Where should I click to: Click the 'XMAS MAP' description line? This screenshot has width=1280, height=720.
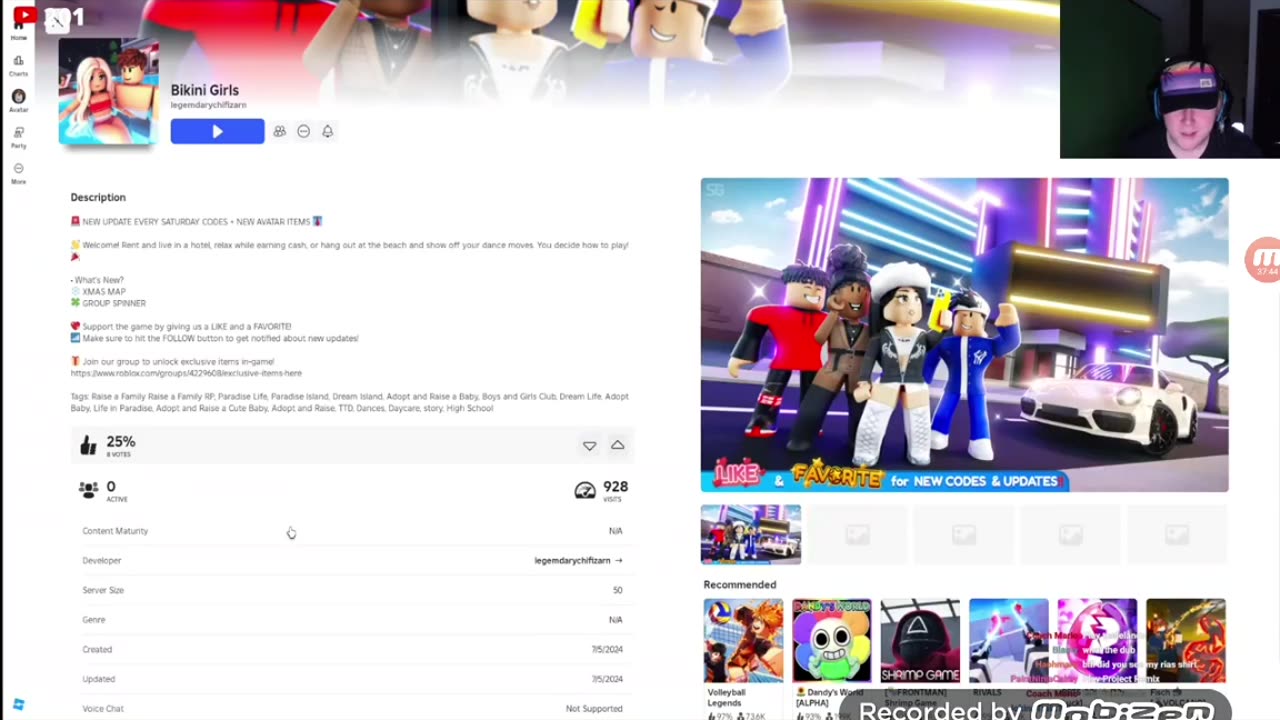coord(104,292)
